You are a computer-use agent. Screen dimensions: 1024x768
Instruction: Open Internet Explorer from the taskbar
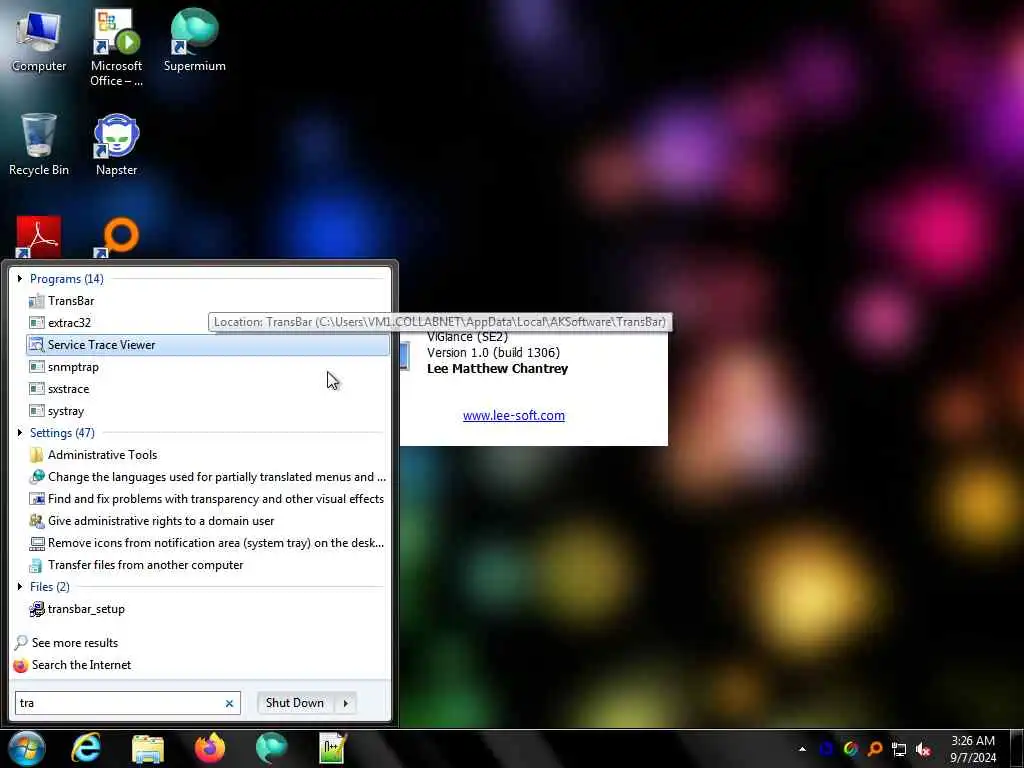click(x=86, y=748)
